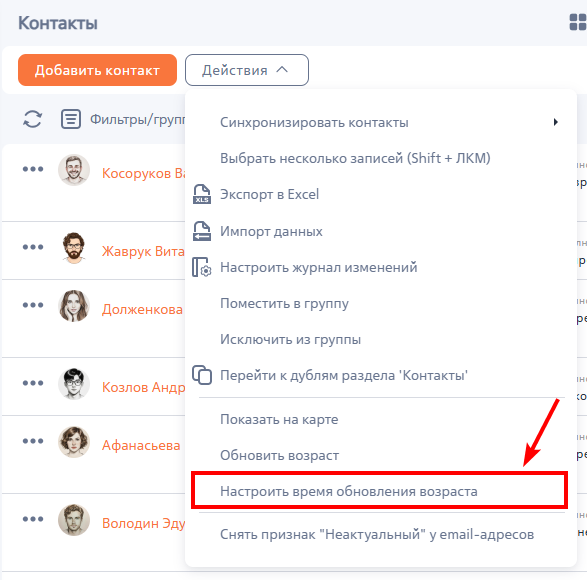587x580 pixels.
Task: Open three-dot menu for Володин contact
Action: (33, 519)
